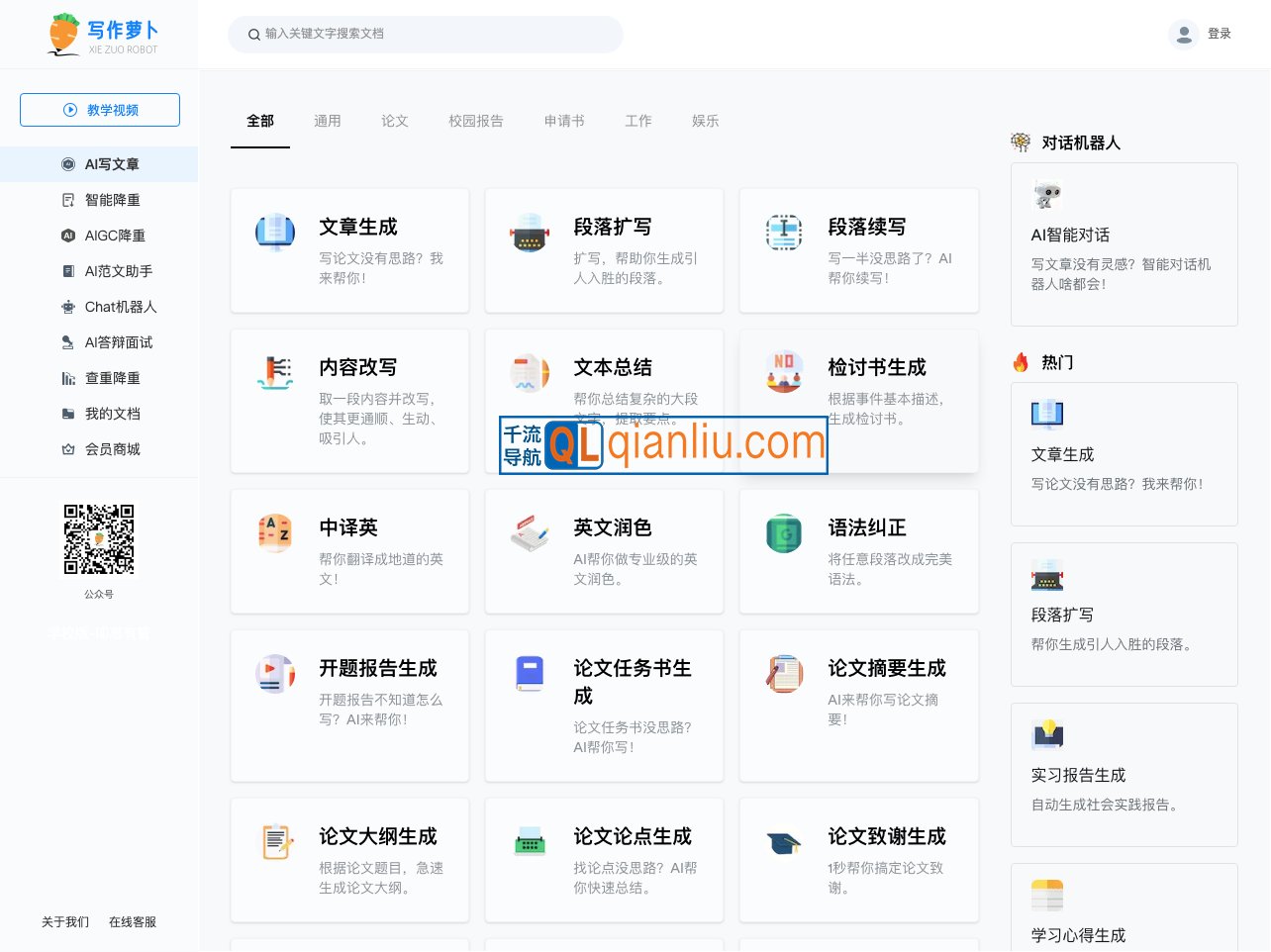This screenshot has height=952, width=1271.
Task: Click the 开题报告生成 icon
Action: coord(274,674)
